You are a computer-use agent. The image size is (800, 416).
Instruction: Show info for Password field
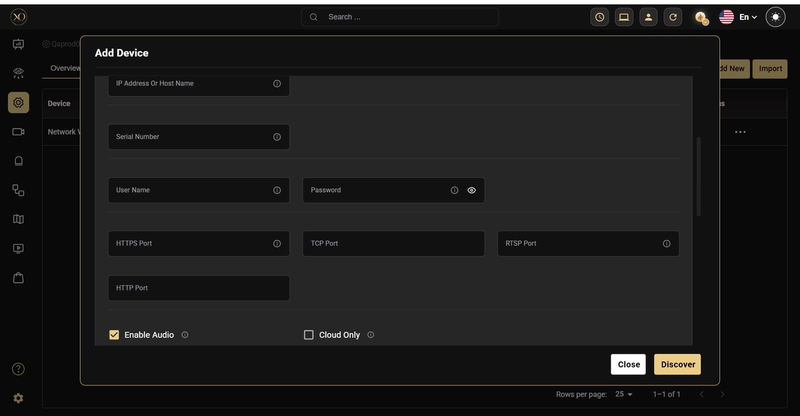pyautogui.click(x=455, y=190)
